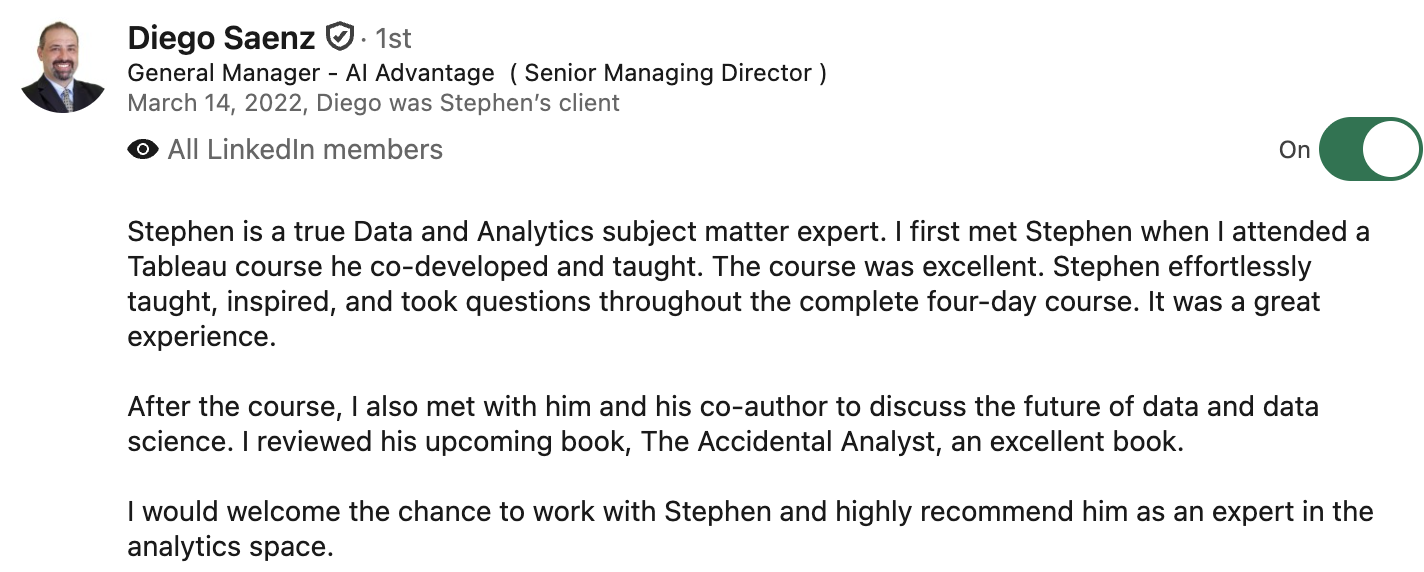Screen dimensions: 1424x572
Task: Turn off the recommendation visibility toggle
Action: 1370,149
